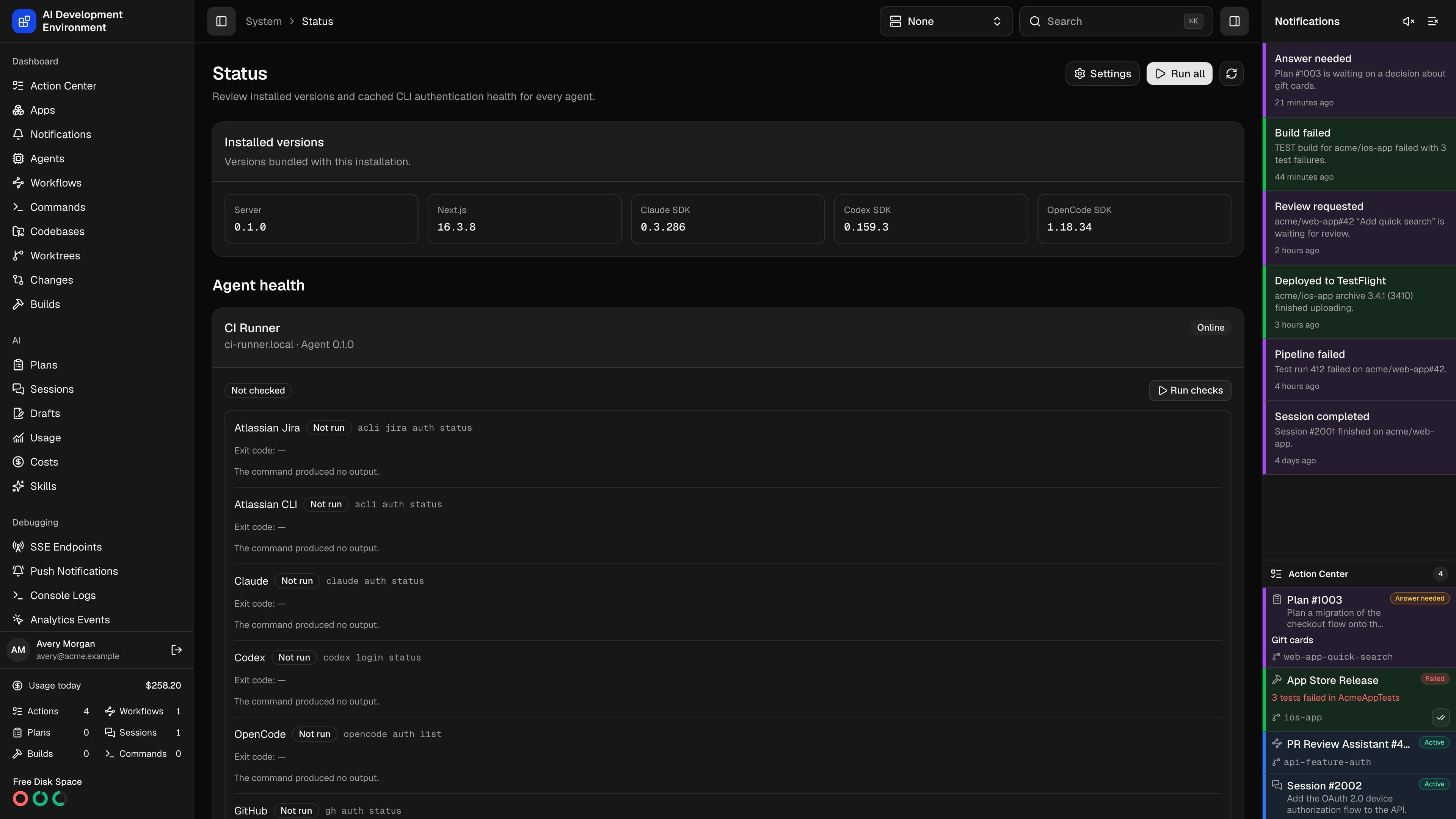Navigate to Codebases

point(97,232)
